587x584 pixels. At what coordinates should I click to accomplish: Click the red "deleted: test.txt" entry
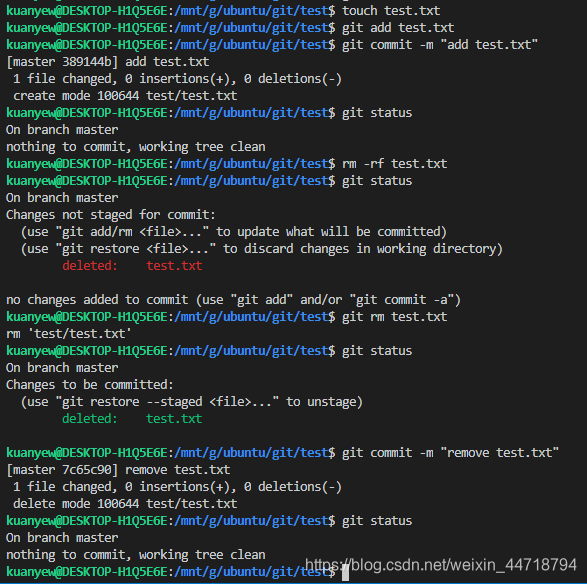[x=132, y=266]
